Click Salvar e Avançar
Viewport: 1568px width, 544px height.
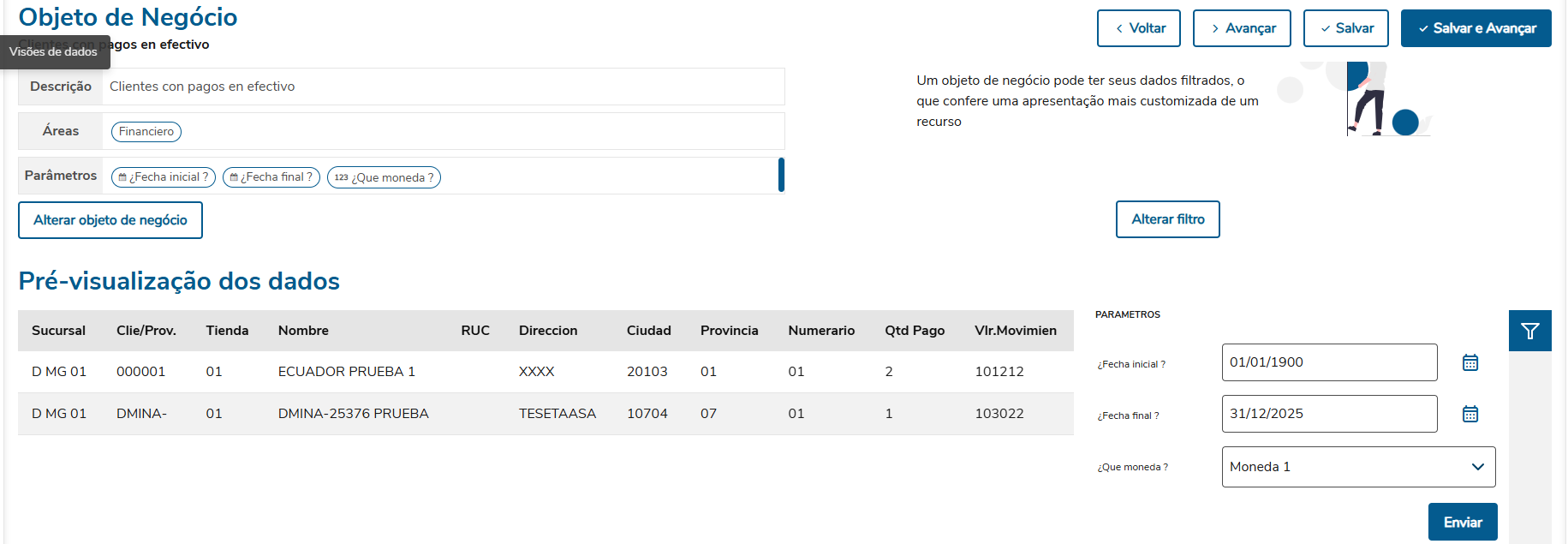[1476, 28]
